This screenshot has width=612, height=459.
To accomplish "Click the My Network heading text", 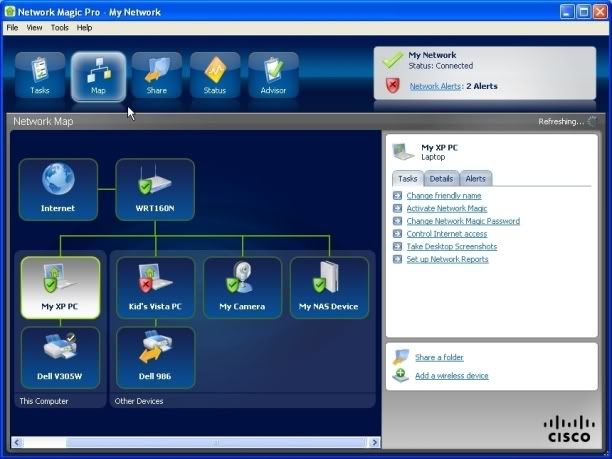I will click(x=432, y=55).
